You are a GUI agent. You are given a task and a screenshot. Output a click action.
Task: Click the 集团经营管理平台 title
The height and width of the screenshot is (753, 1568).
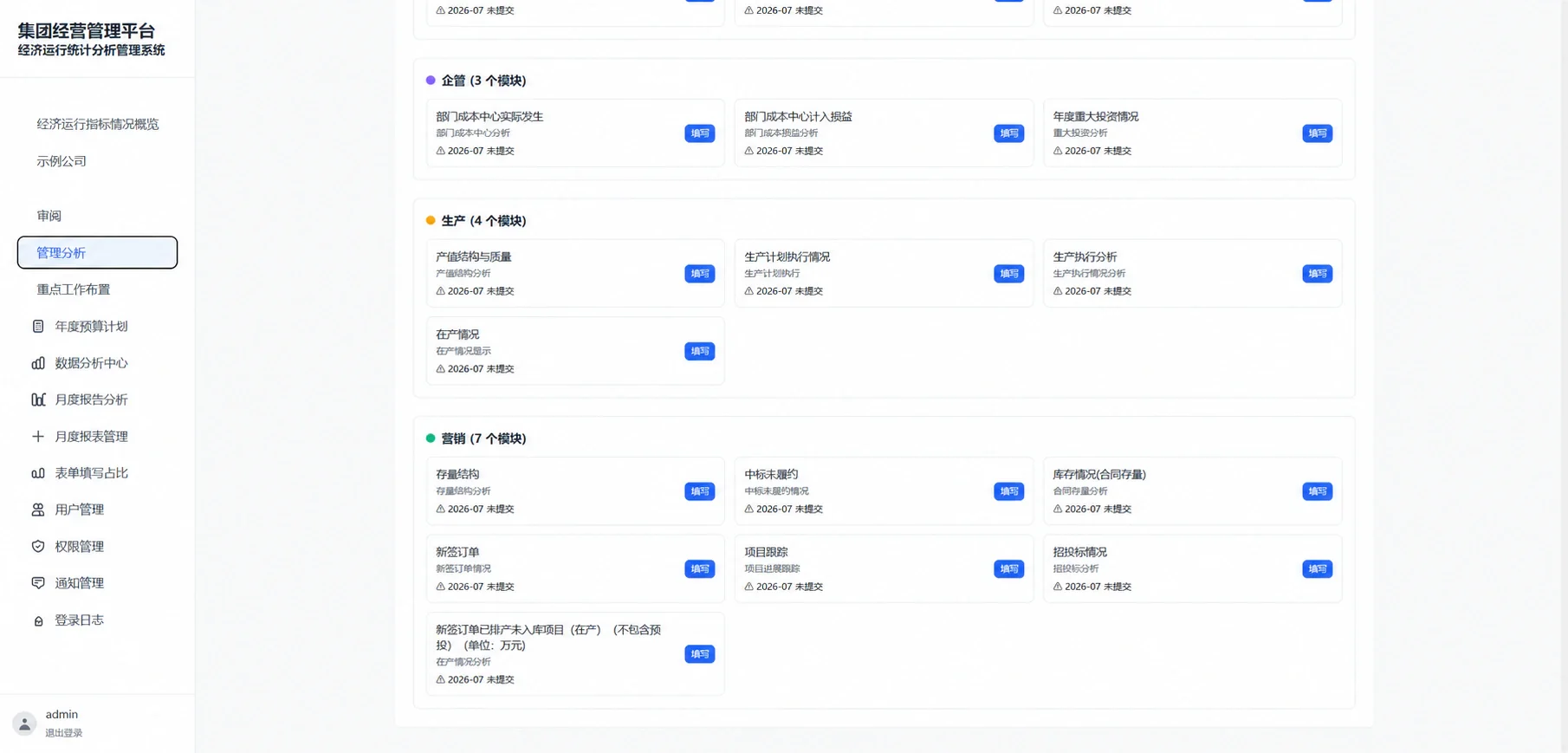pyautogui.click(x=87, y=31)
